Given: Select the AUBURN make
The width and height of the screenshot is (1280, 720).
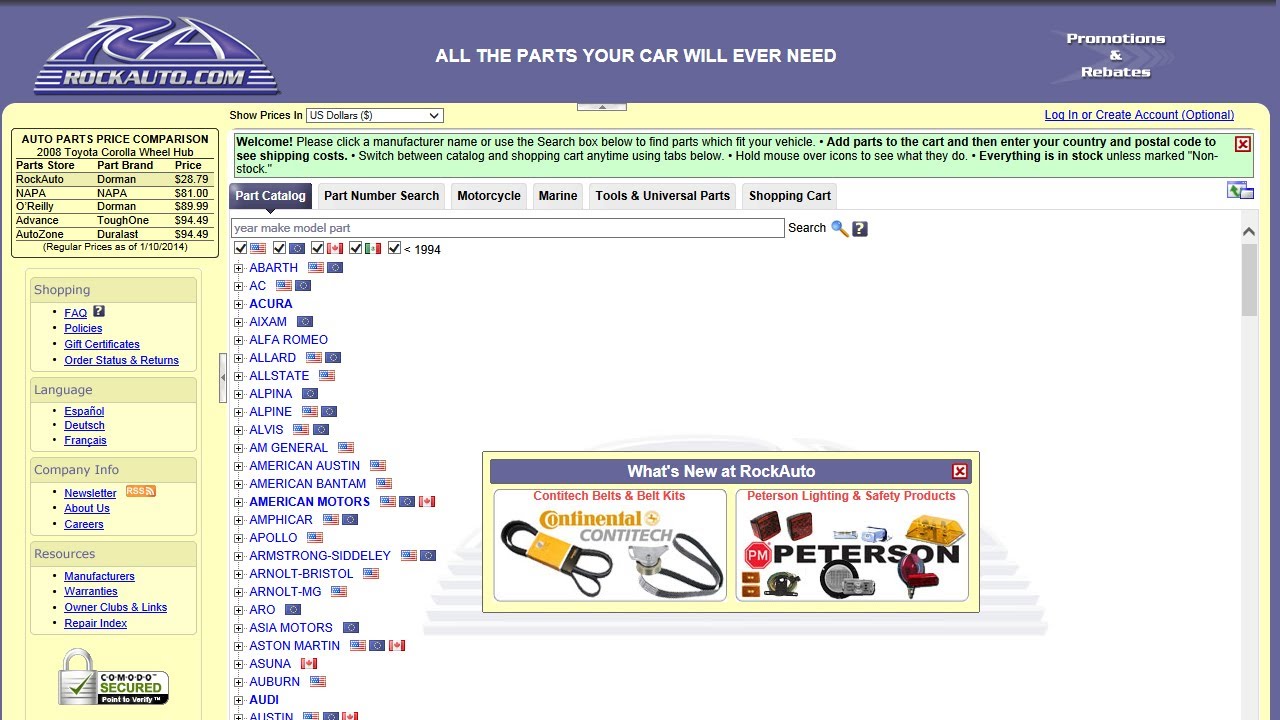Looking at the screenshot, I should click(274, 682).
